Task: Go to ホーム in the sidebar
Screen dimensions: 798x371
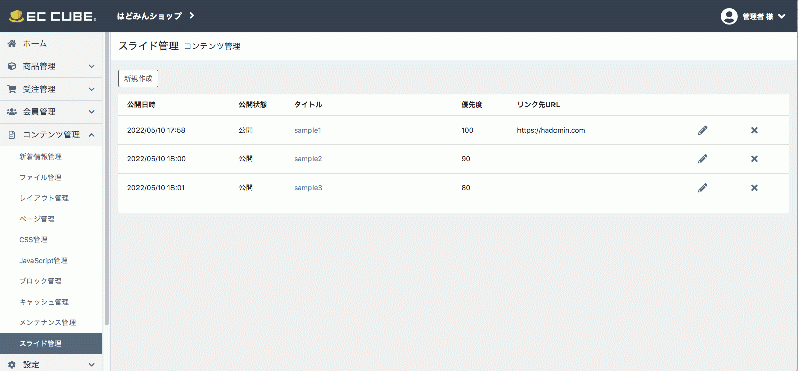Action: [x=35, y=44]
